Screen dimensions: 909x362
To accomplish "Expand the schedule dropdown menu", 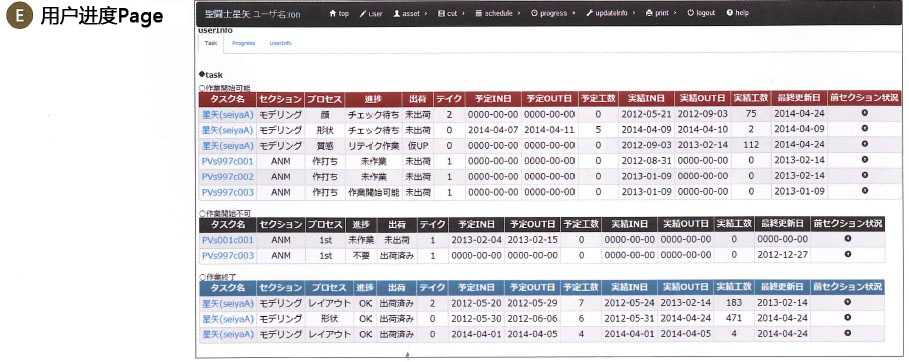I will point(498,13).
